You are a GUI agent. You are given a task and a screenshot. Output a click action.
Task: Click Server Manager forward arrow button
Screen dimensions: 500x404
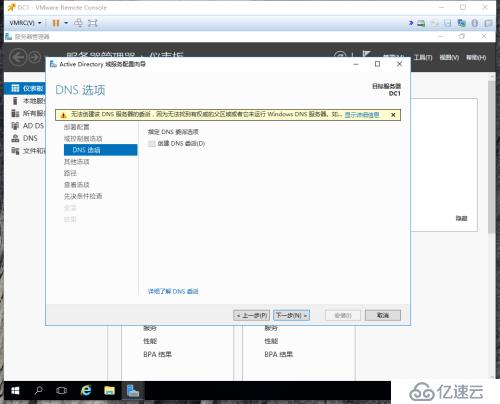pos(34,57)
